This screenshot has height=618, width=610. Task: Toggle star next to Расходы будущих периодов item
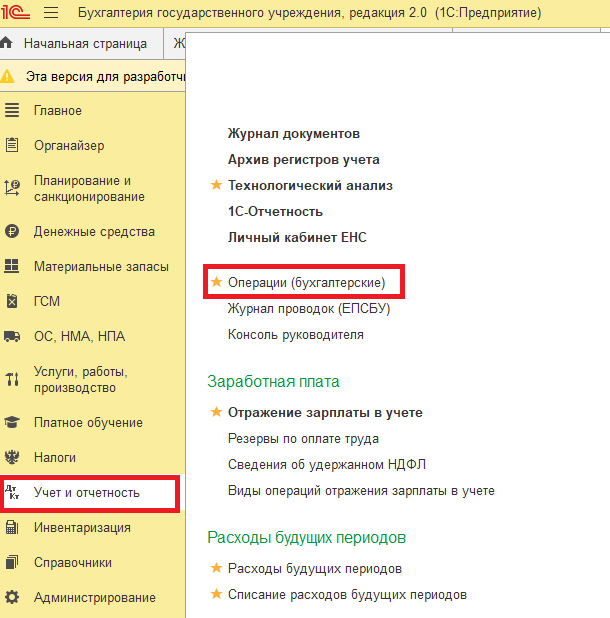[216, 568]
